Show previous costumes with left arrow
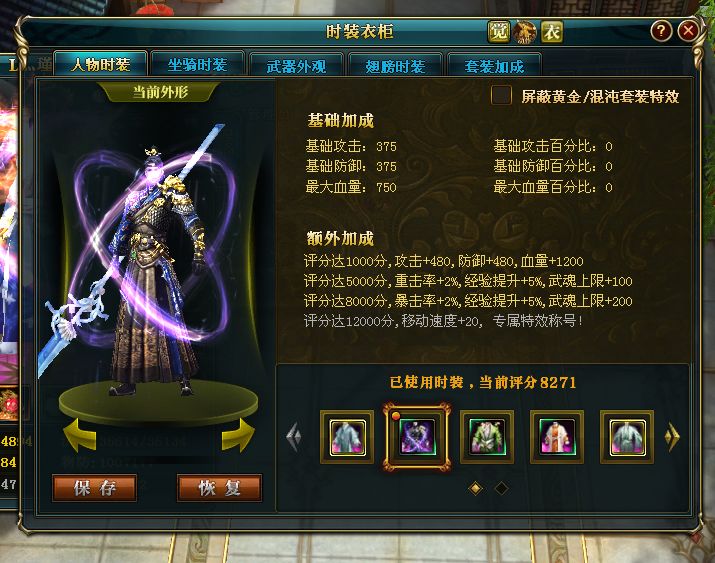The image size is (715, 563). click(x=294, y=437)
